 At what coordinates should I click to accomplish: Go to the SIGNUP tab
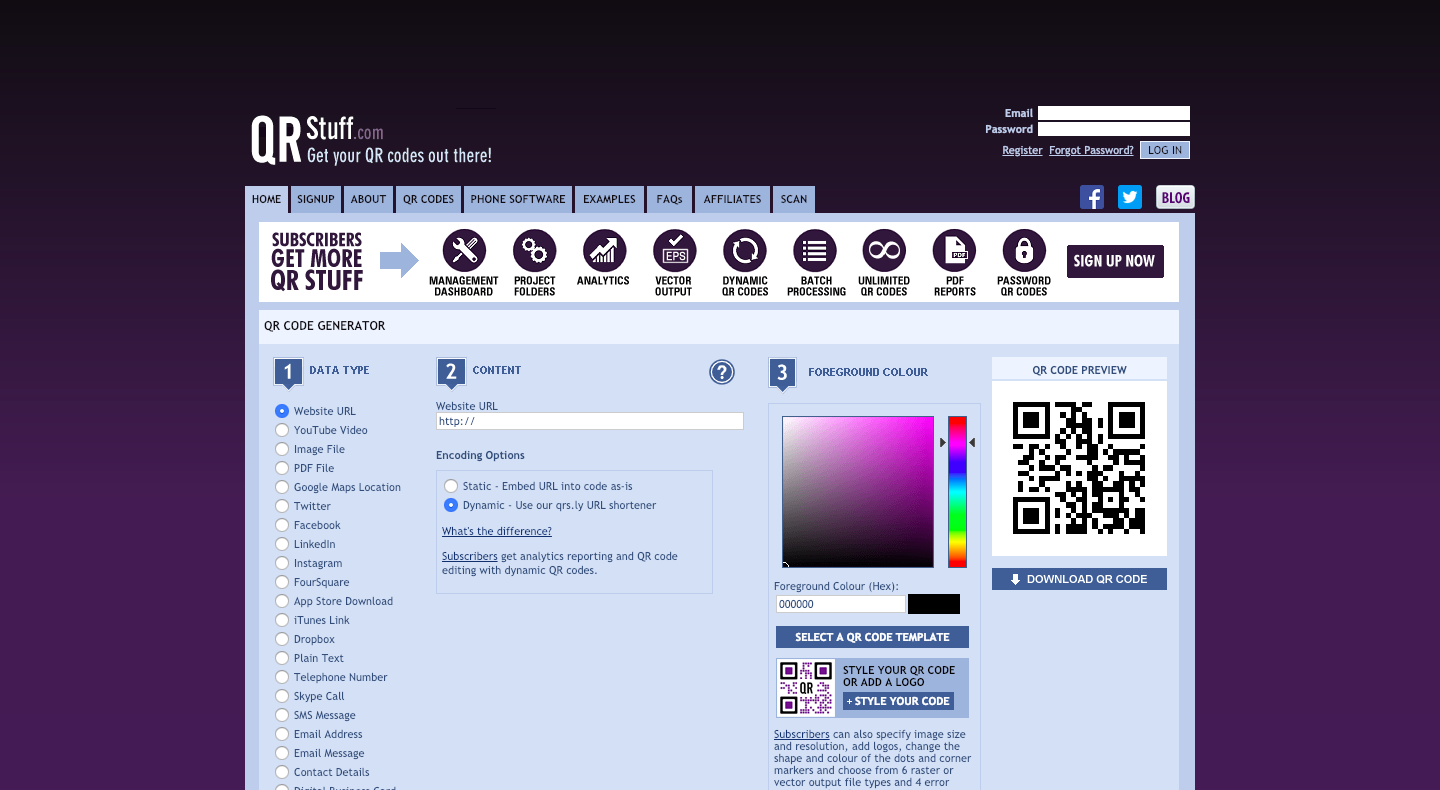(315, 199)
